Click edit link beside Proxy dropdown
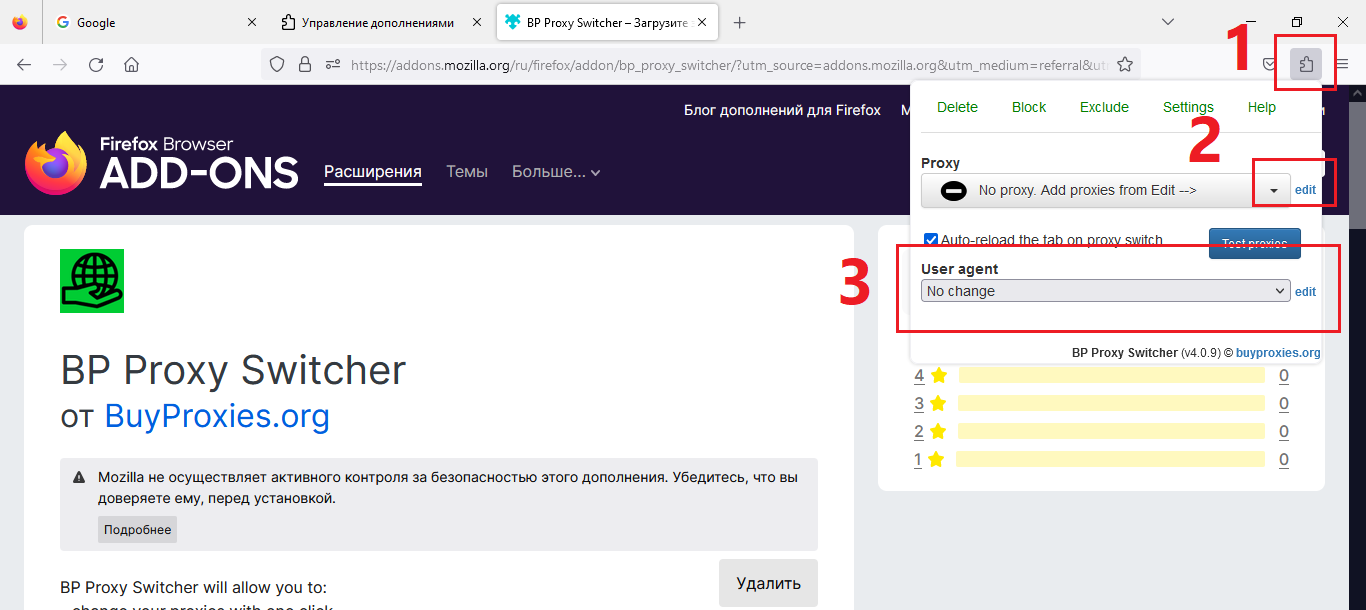The width and height of the screenshot is (1366, 610). coord(1305,190)
